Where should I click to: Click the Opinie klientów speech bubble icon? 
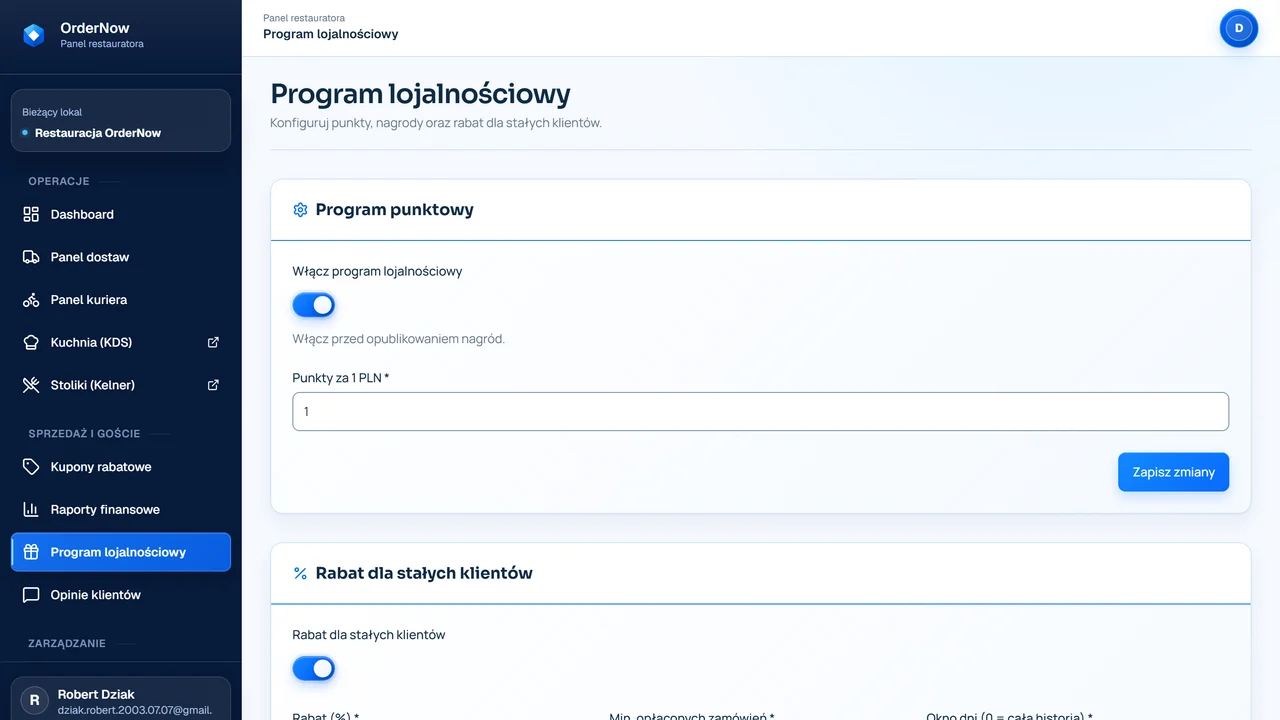(x=31, y=595)
